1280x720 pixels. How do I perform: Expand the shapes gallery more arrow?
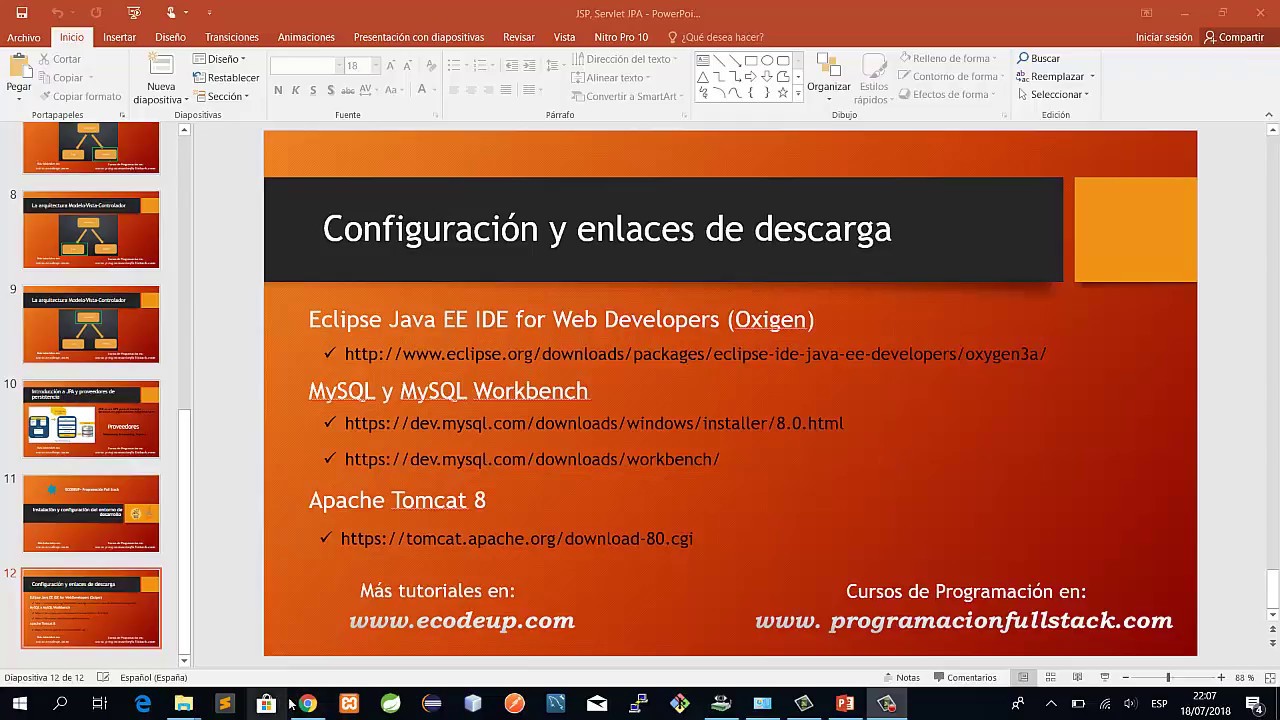click(798, 94)
